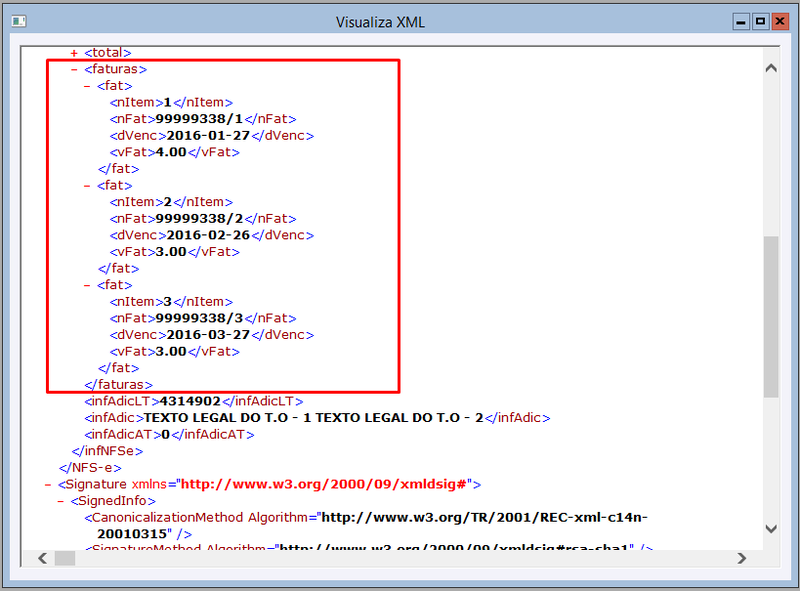800x591 pixels.
Task: Click the CanonicalizationMethod Algorithm line
Action: (x=366, y=518)
